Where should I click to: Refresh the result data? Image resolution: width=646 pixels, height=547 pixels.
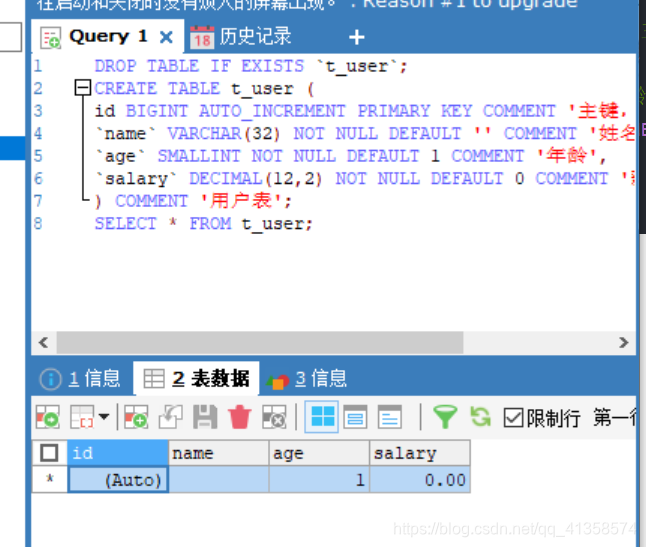480,417
